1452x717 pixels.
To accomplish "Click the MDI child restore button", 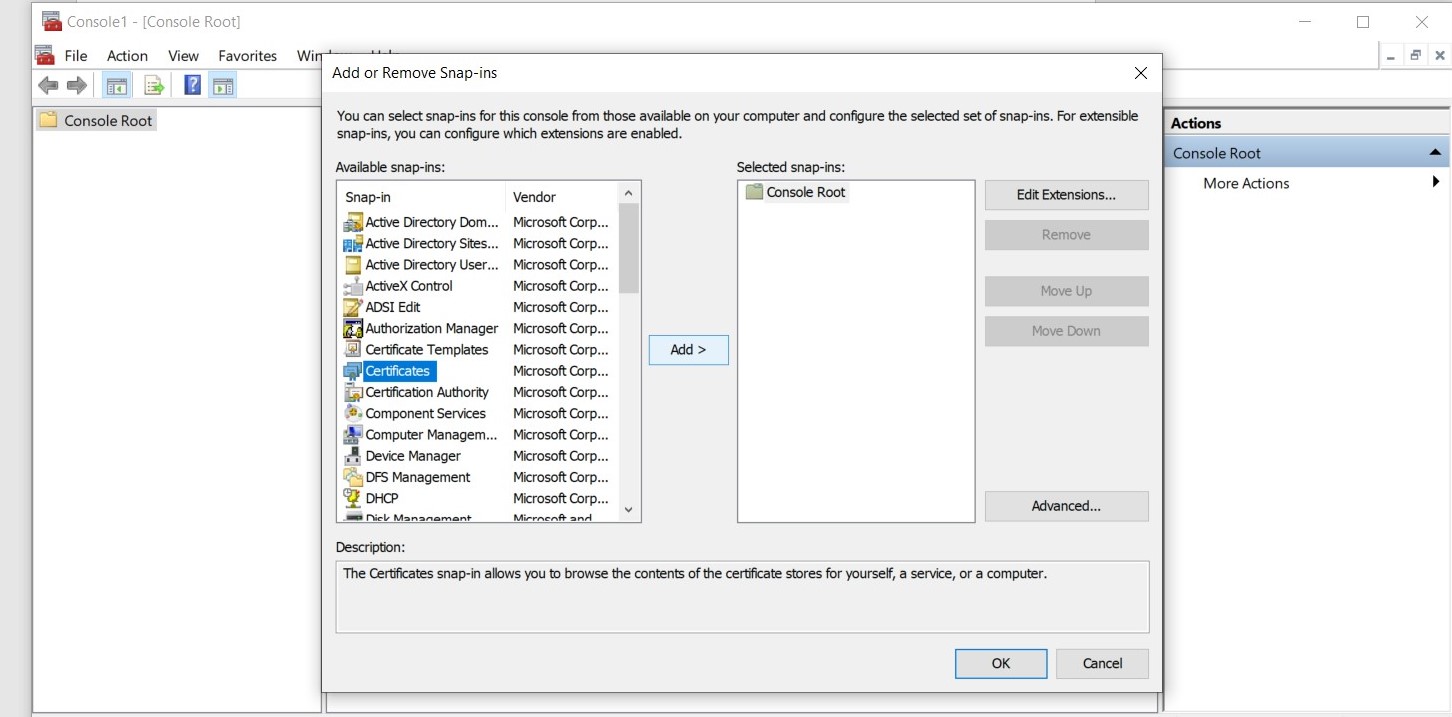I will pos(1415,56).
